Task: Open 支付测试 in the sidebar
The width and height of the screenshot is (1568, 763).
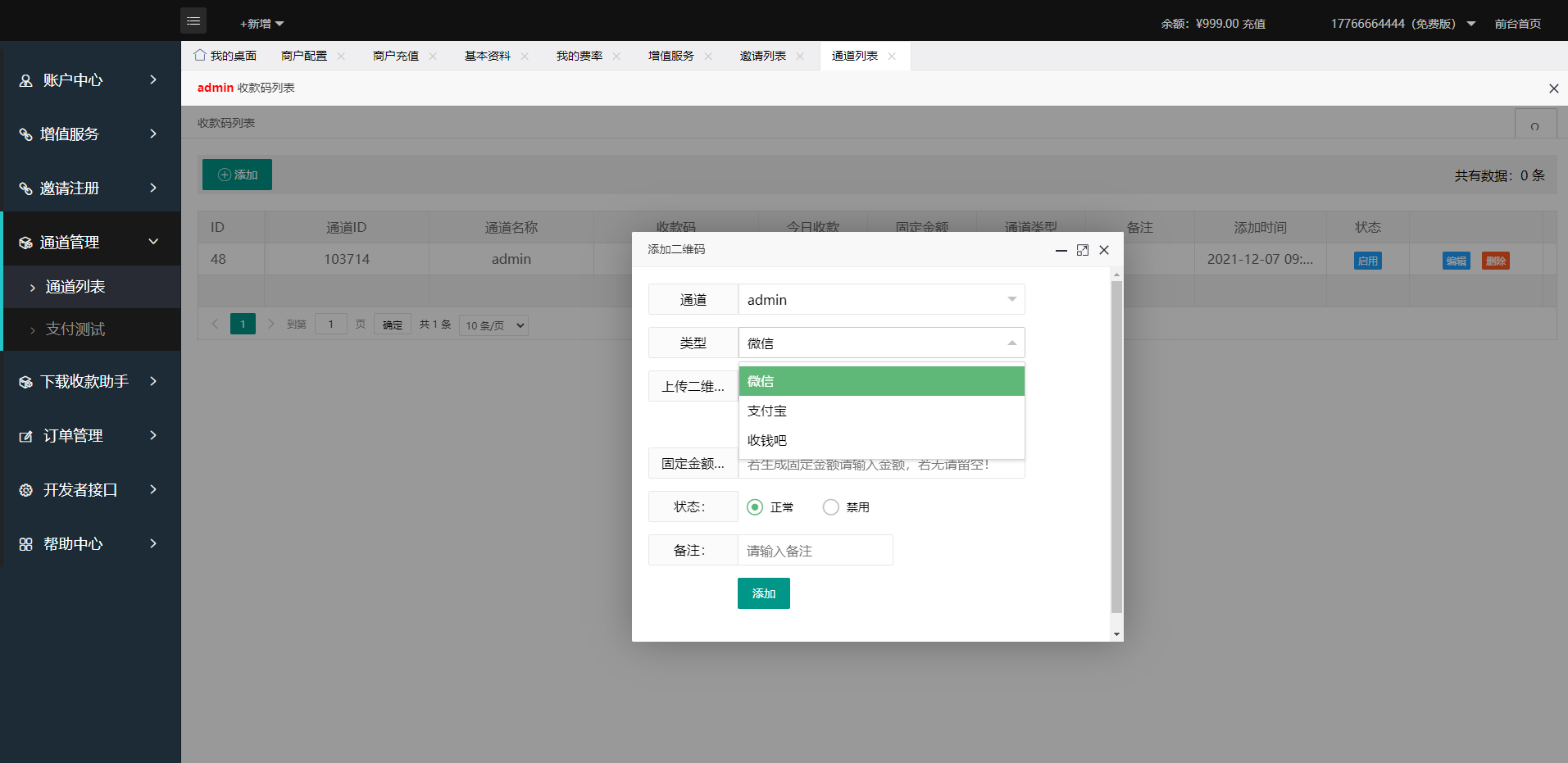Action: [75, 329]
